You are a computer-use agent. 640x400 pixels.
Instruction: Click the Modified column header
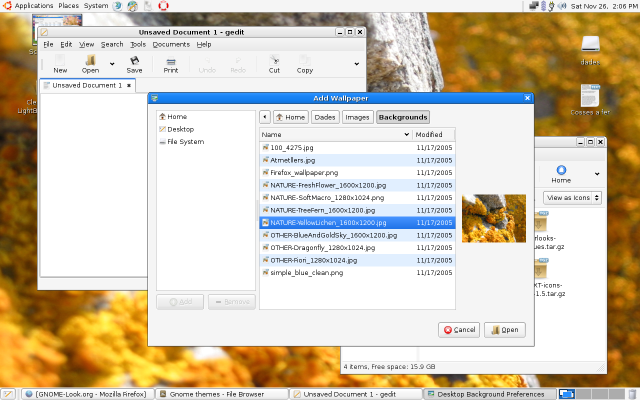pos(433,134)
